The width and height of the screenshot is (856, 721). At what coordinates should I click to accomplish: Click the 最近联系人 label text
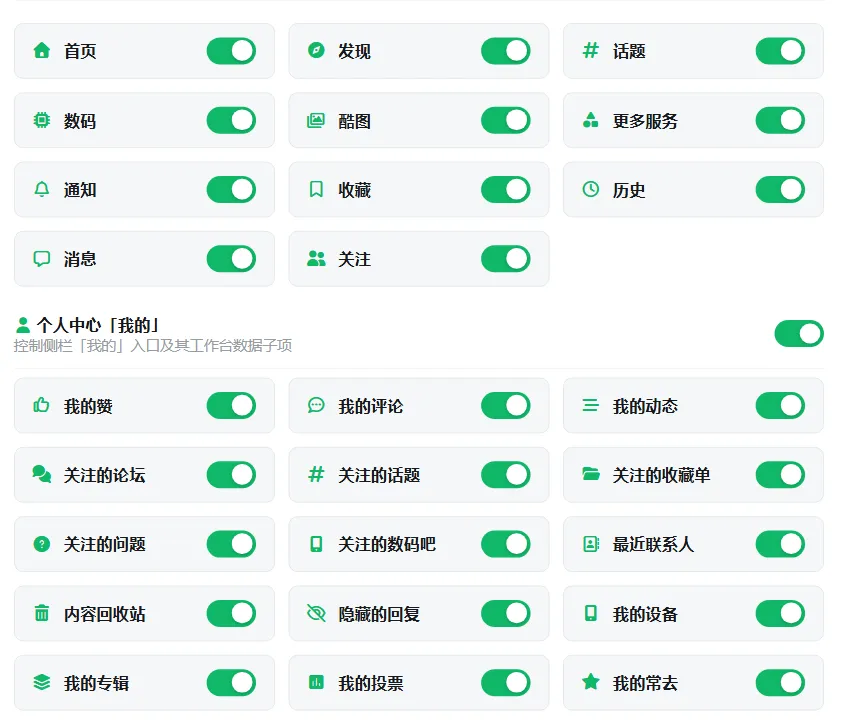[653, 544]
